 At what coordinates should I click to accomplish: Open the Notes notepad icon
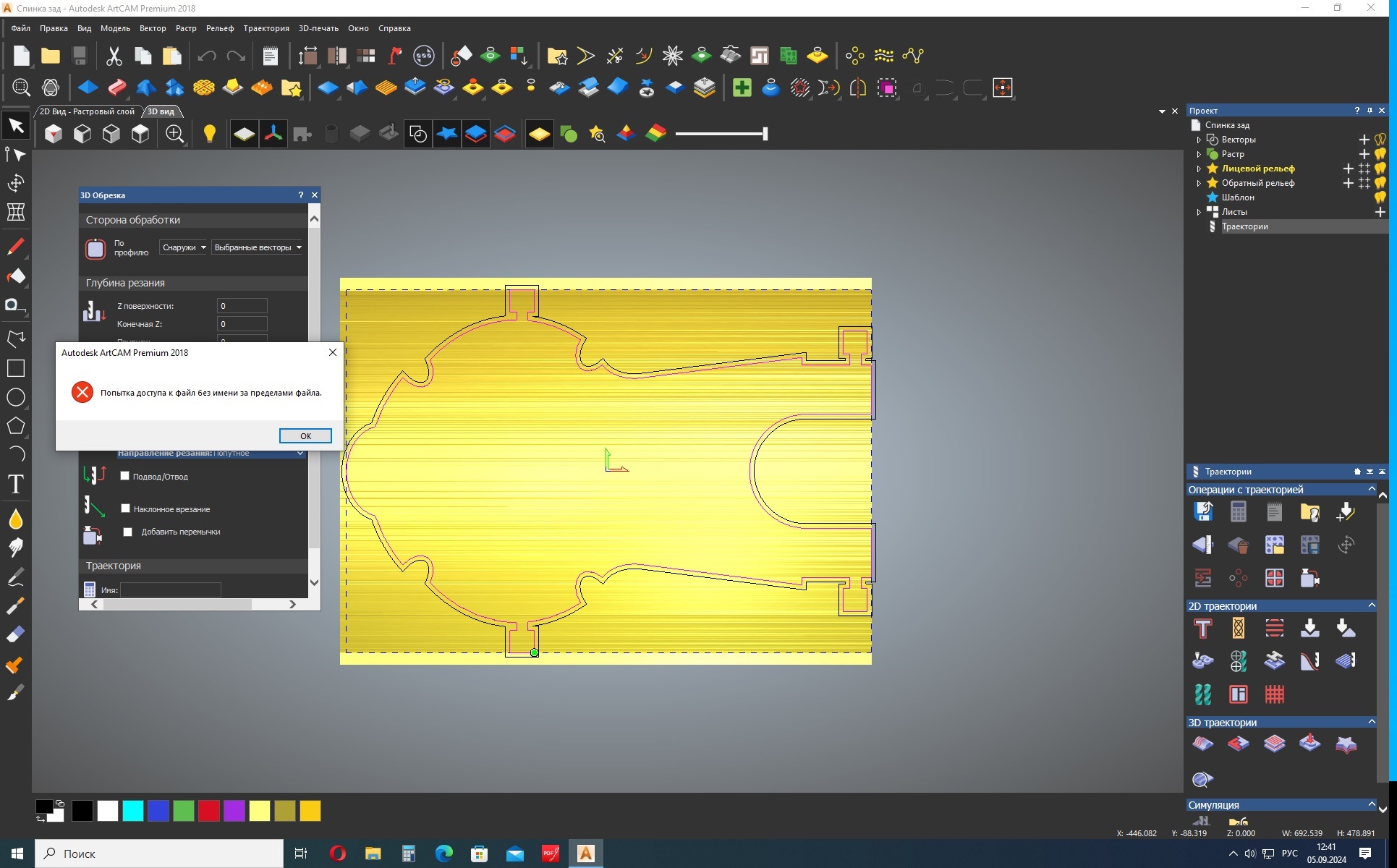[x=270, y=56]
